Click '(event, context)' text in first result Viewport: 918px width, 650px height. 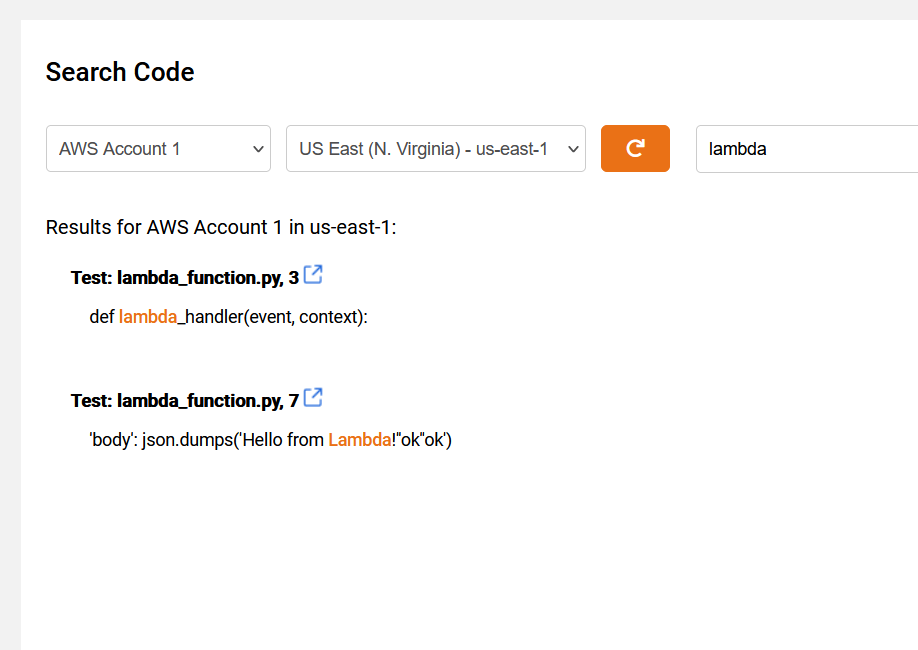(x=303, y=317)
